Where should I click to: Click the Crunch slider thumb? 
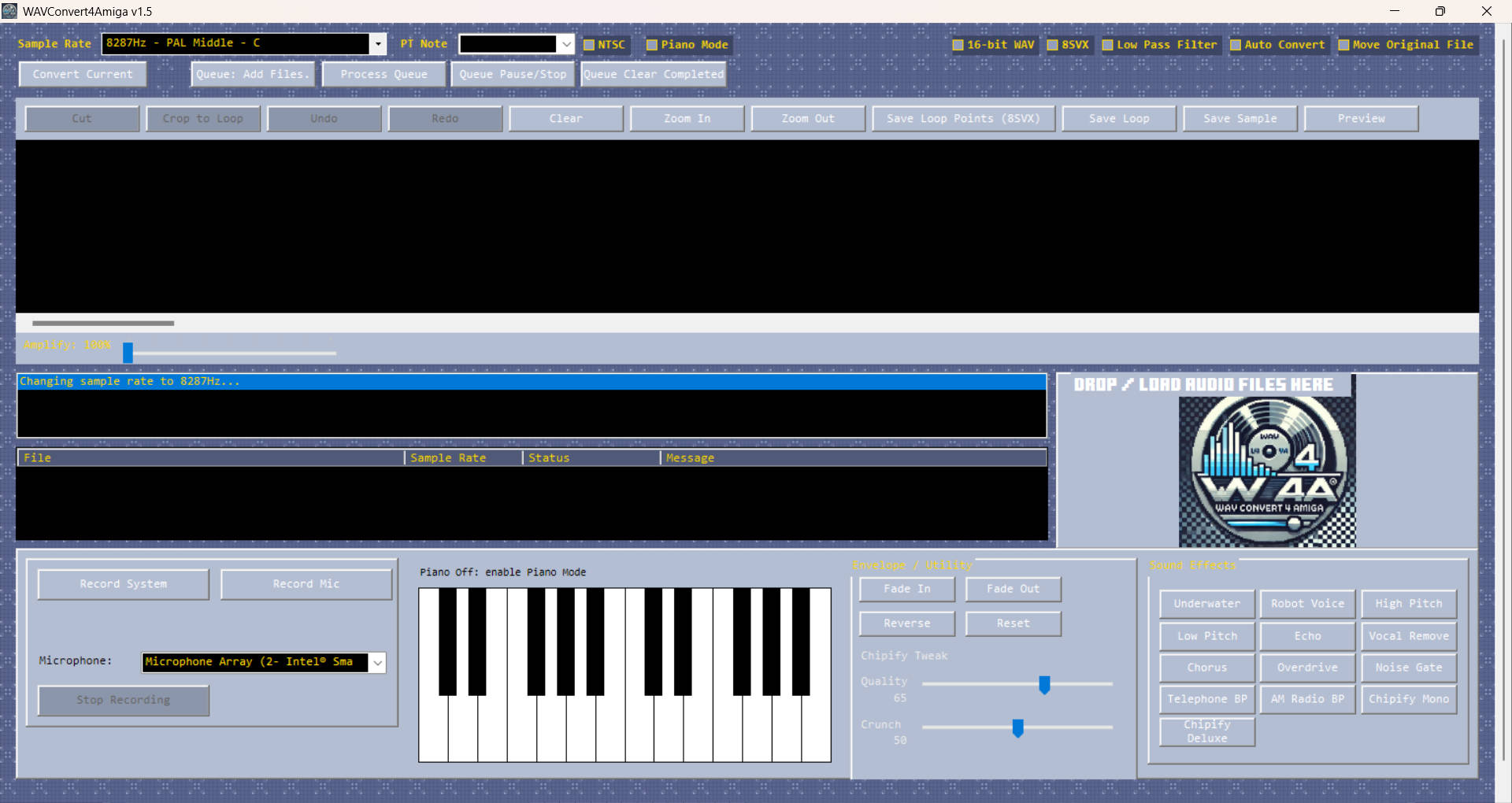pyautogui.click(x=1017, y=728)
